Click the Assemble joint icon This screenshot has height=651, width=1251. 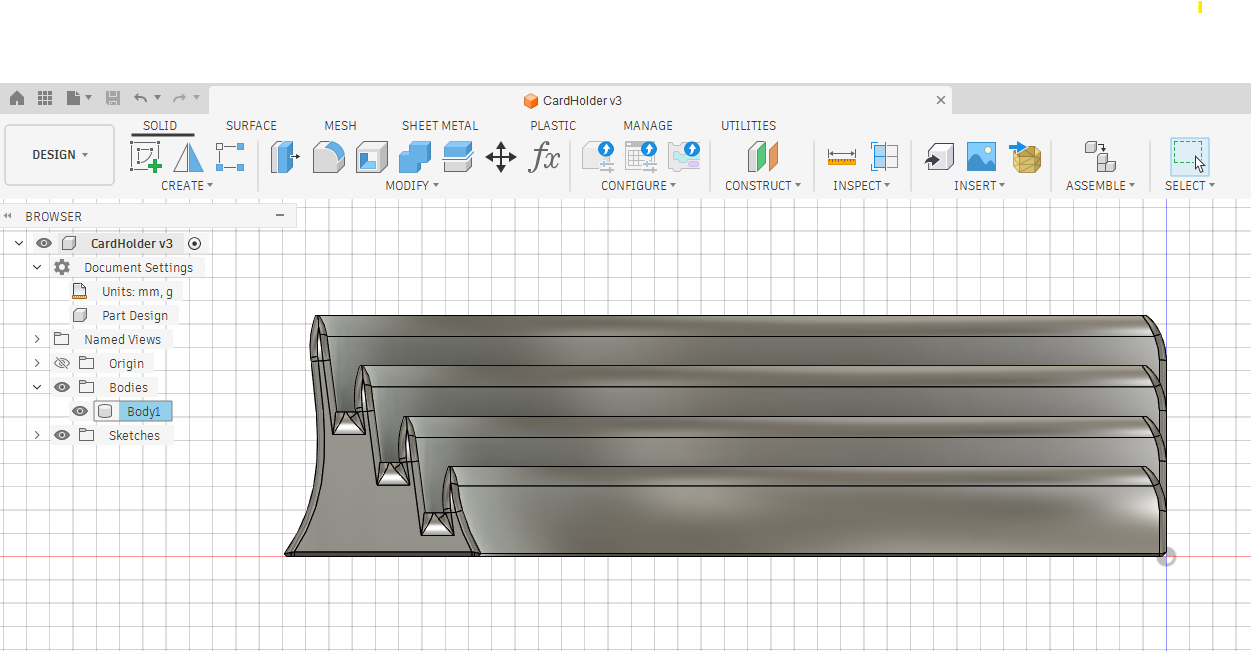pos(1100,157)
